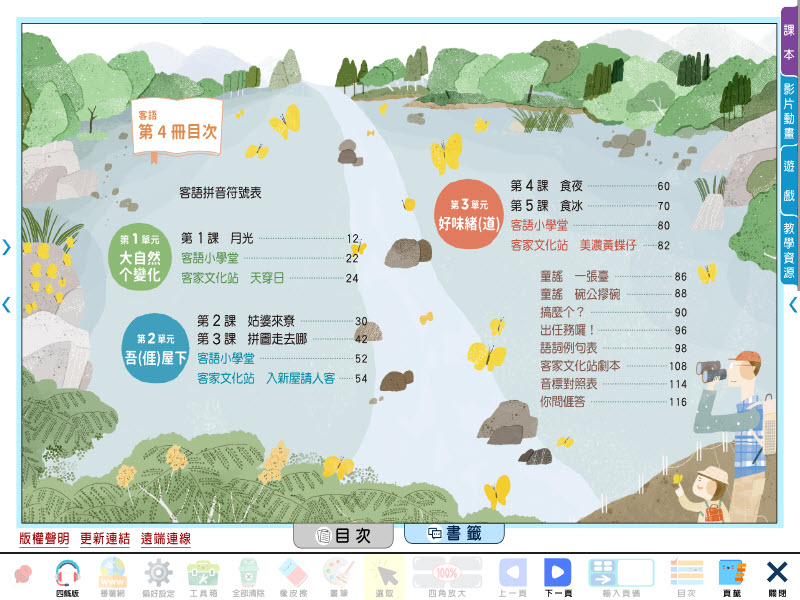This screenshot has width=800, height=600.
Task: Click the orange 第3單元 好味緒 circle
Action: (468, 214)
